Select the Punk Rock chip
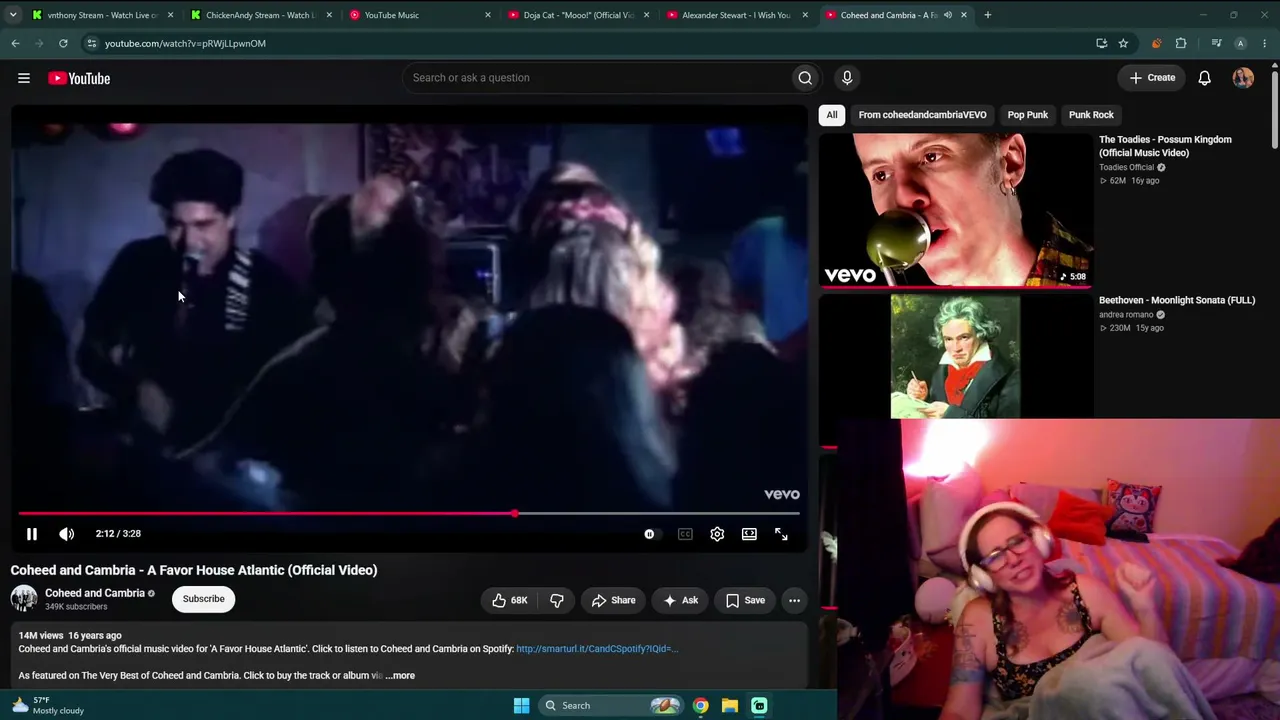 click(1091, 115)
